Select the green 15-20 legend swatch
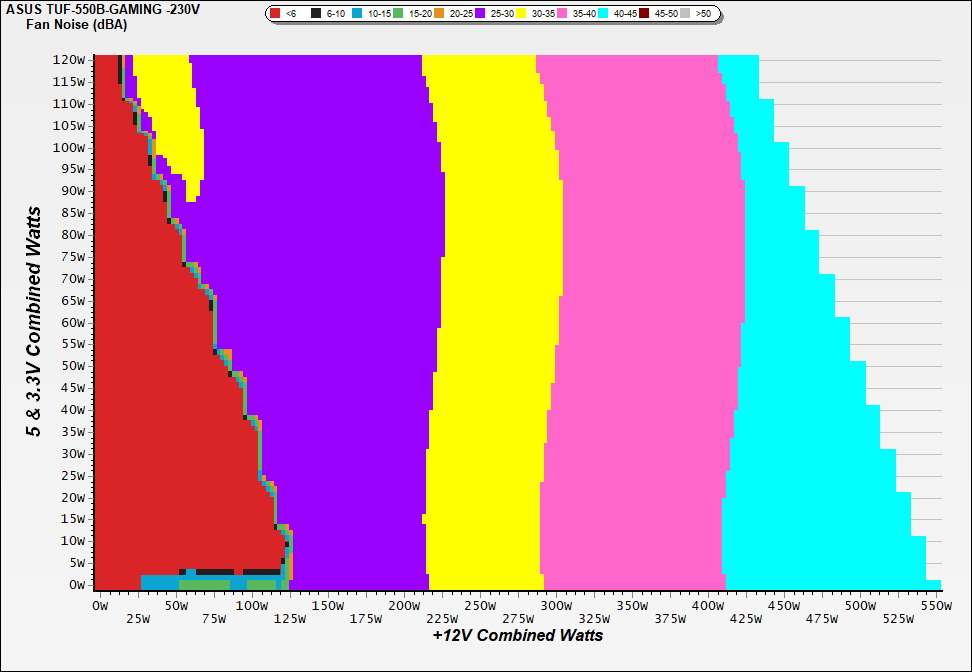Screen dimensions: 972x672 398,14
